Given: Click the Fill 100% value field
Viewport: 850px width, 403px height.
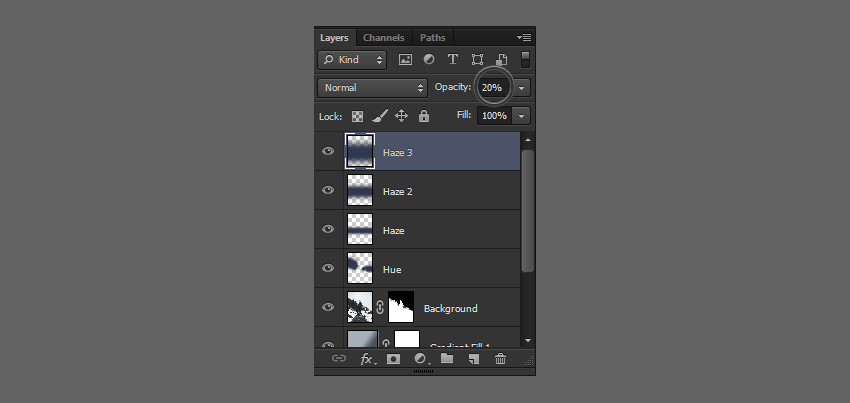Looking at the screenshot, I should [x=494, y=116].
